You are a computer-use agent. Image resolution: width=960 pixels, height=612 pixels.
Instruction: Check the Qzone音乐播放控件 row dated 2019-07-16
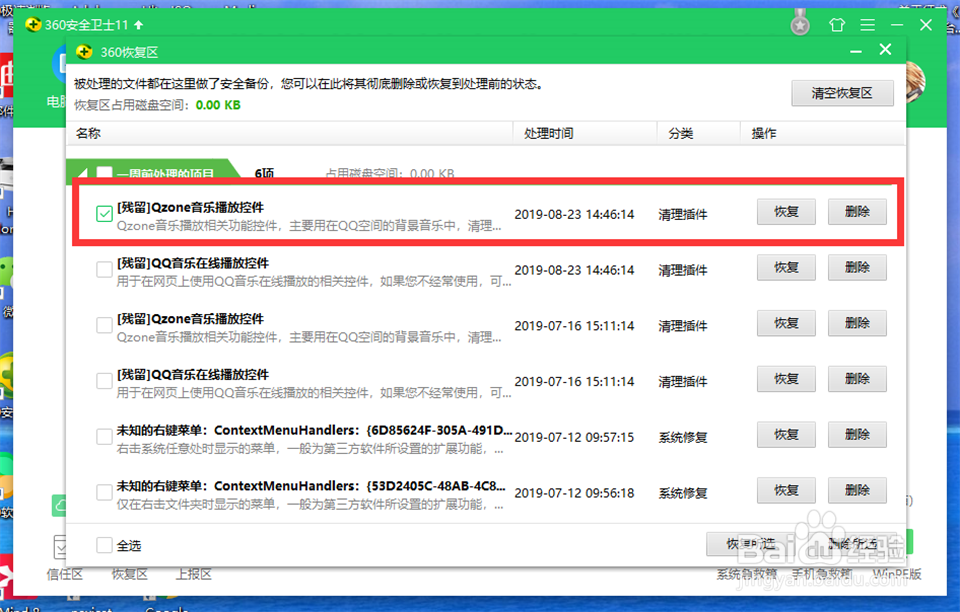click(104, 325)
